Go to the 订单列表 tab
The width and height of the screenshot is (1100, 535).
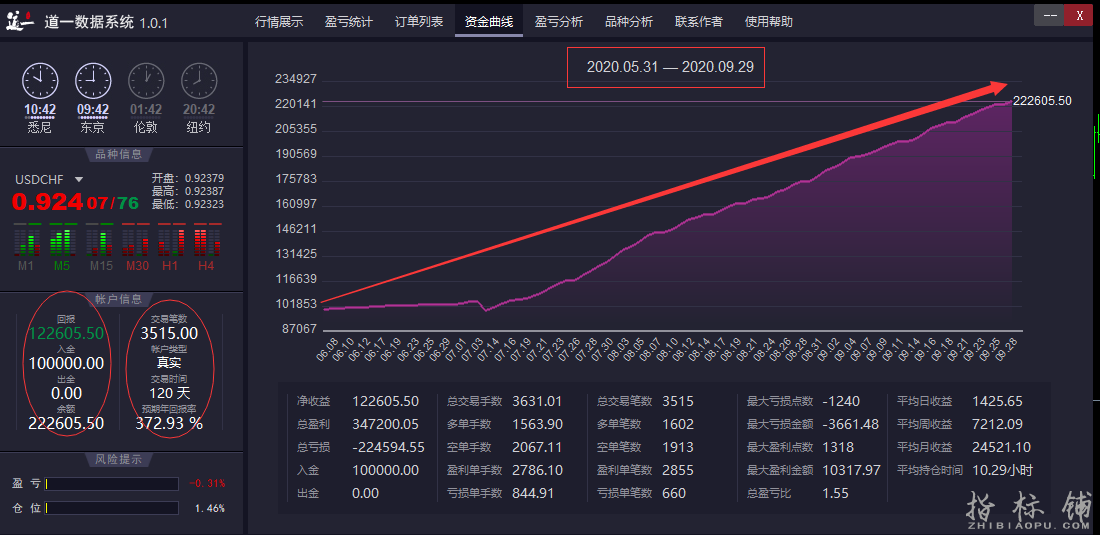coord(419,21)
